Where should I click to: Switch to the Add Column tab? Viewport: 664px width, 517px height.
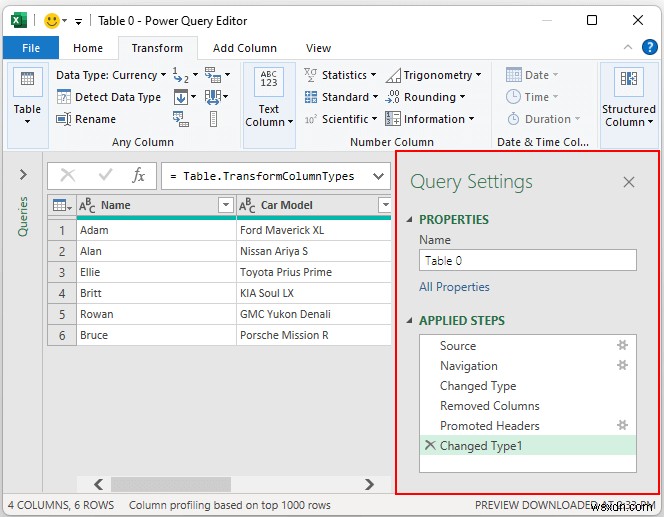(245, 48)
